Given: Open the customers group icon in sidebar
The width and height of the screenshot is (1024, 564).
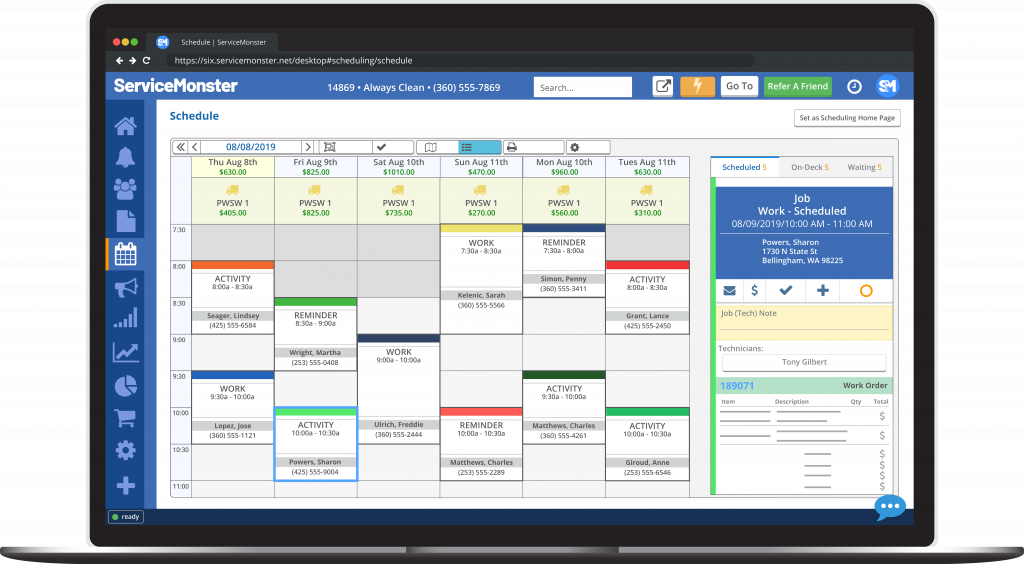Looking at the screenshot, I should tap(125, 189).
